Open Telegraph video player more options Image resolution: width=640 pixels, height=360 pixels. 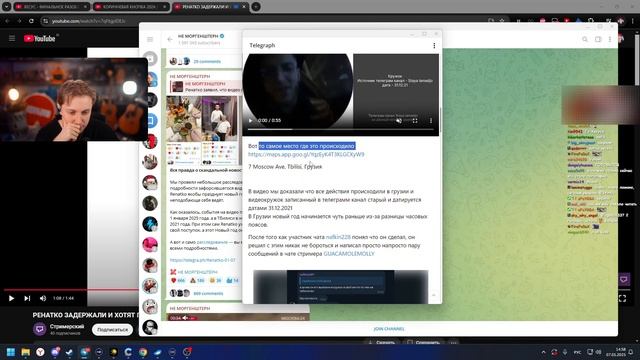pyautogui.click(x=431, y=120)
